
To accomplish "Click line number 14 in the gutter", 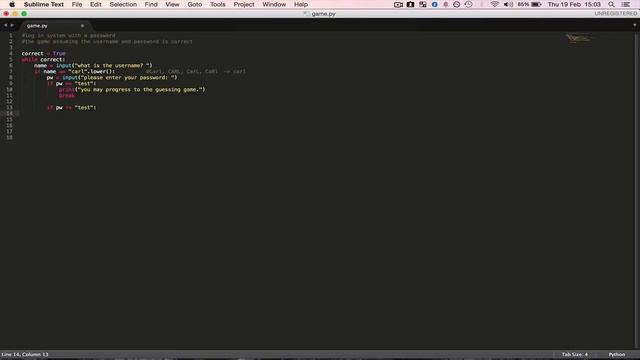I will tap(9, 113).
